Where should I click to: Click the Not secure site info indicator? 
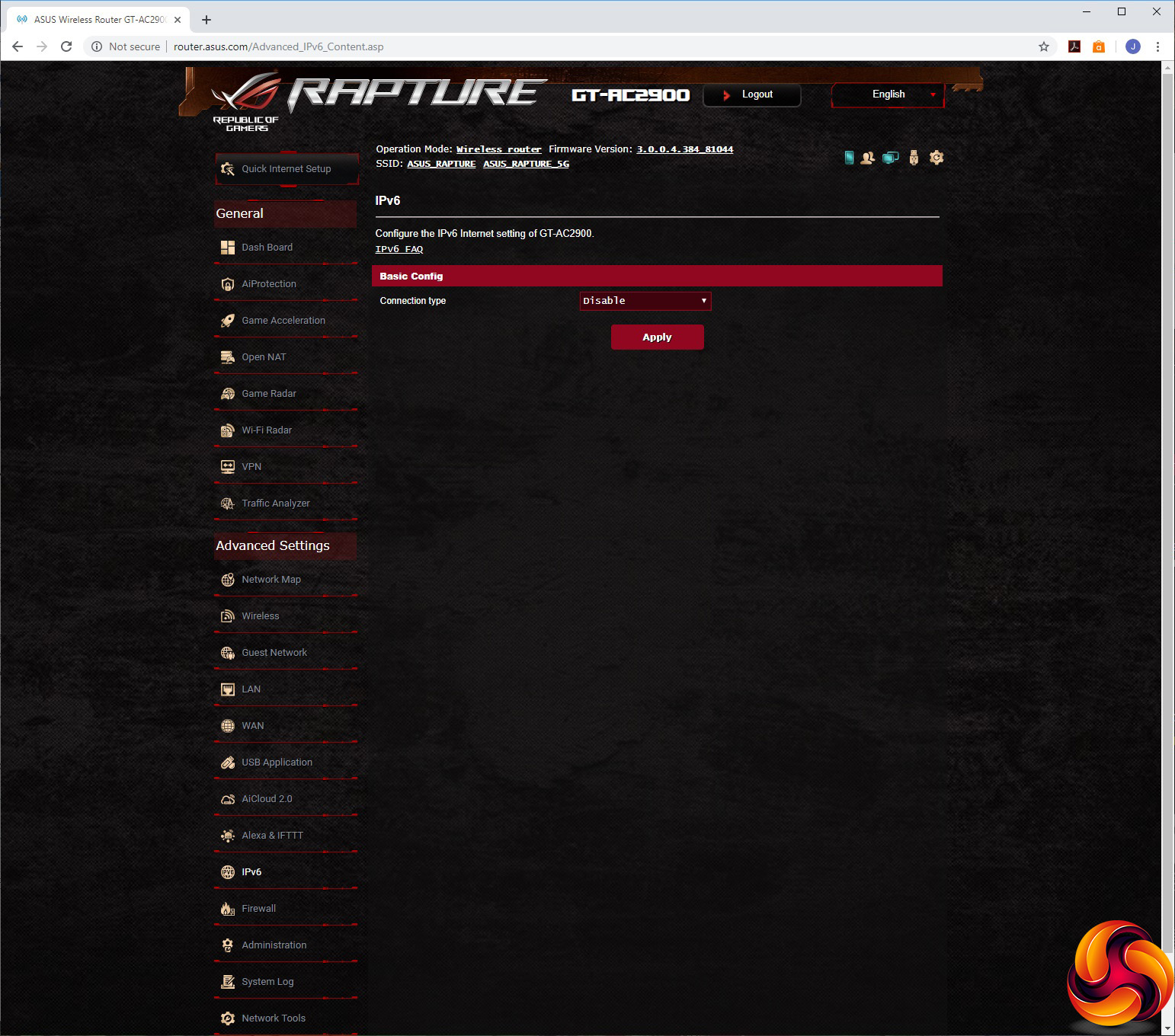point(126,46)
